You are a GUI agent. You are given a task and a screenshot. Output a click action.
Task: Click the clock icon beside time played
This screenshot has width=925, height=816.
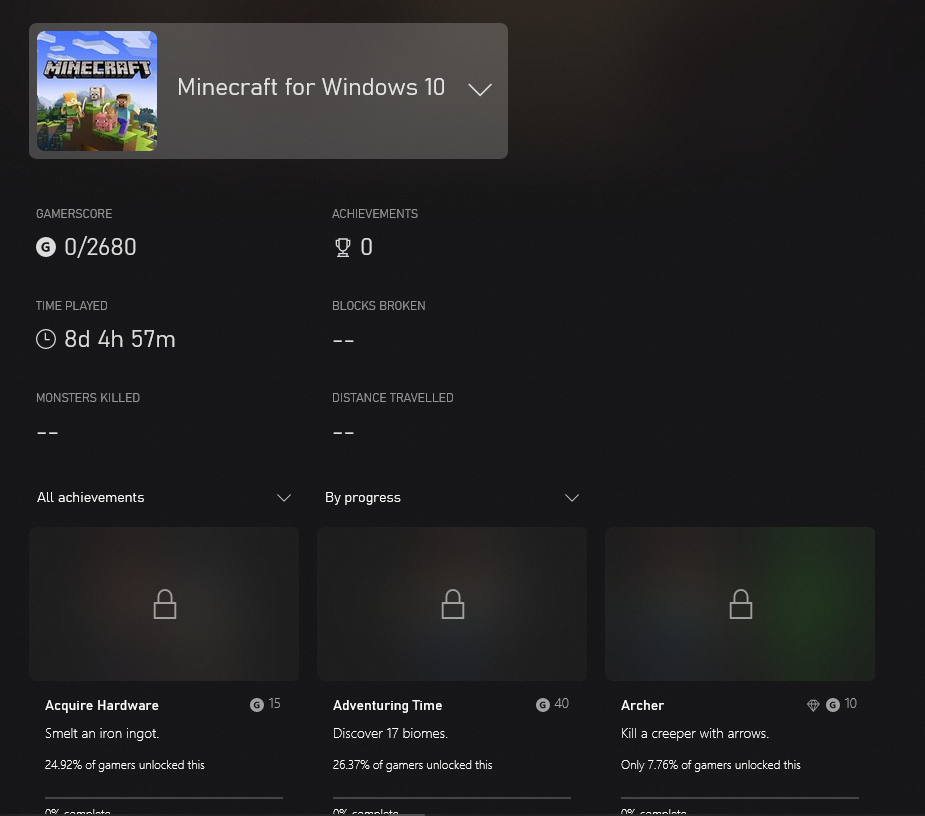(46, 339)
